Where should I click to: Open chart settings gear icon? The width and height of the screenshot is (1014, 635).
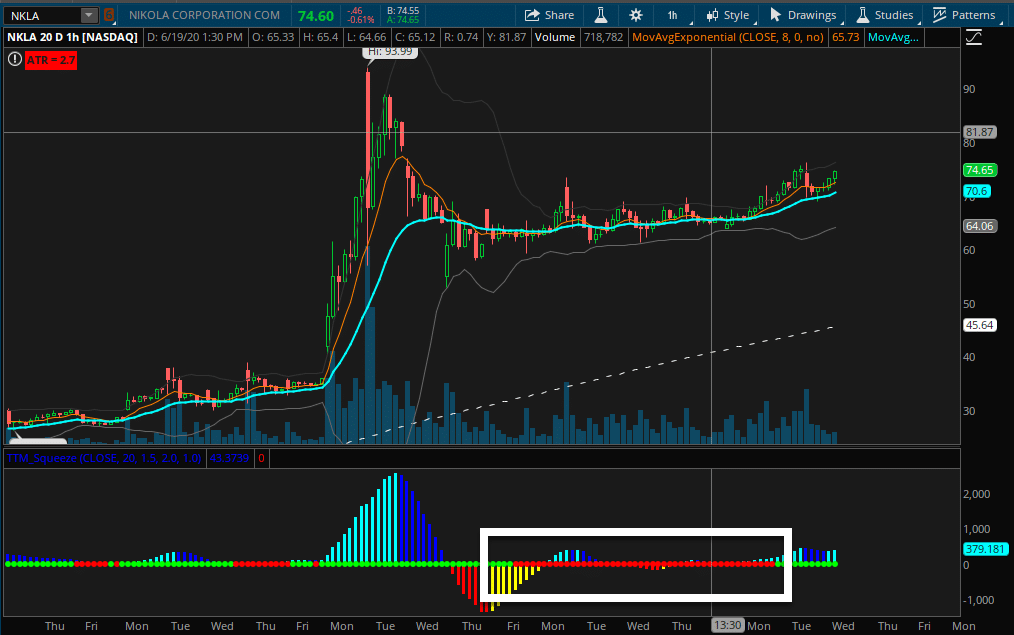[636, 15]
